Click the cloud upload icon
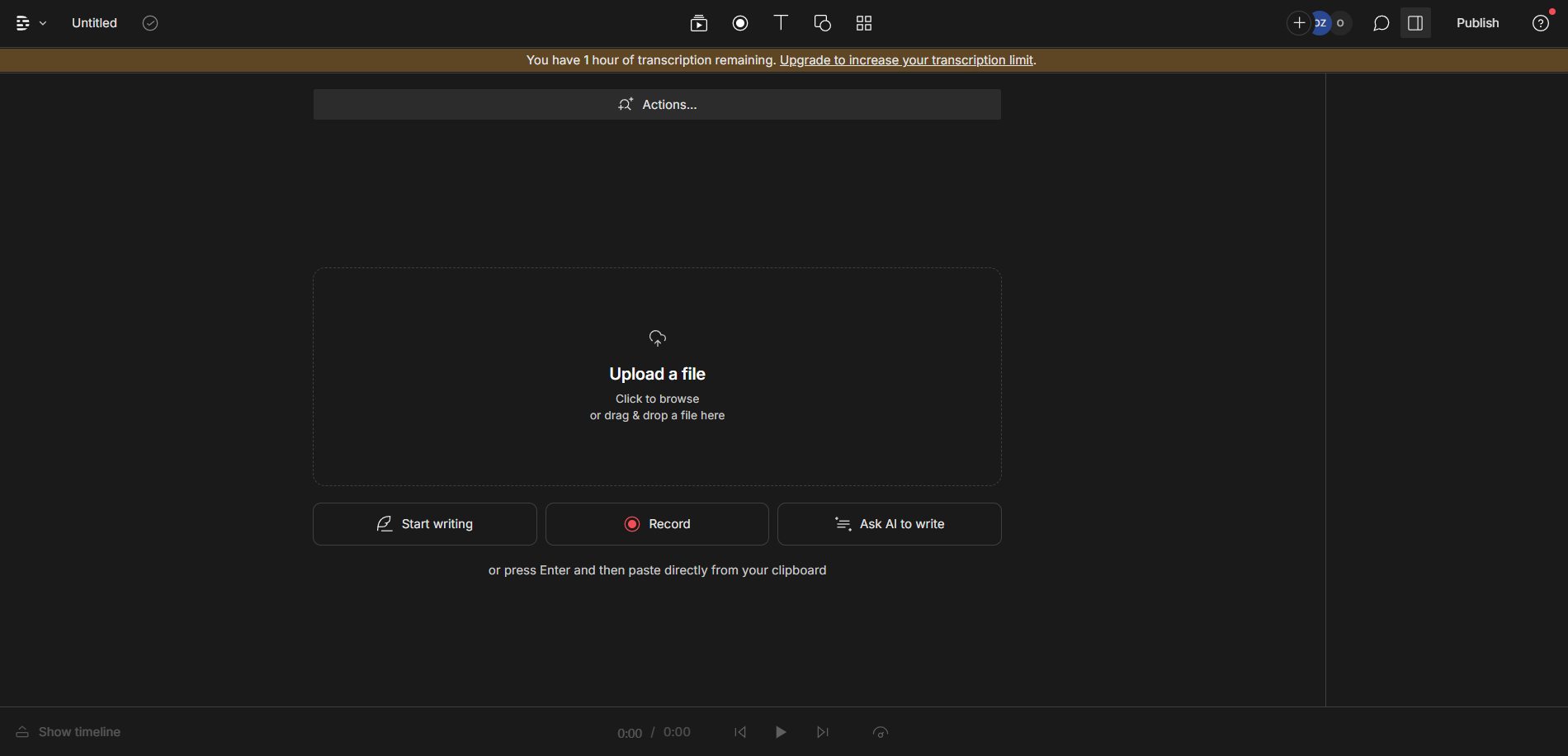 (x=657, y=338)
